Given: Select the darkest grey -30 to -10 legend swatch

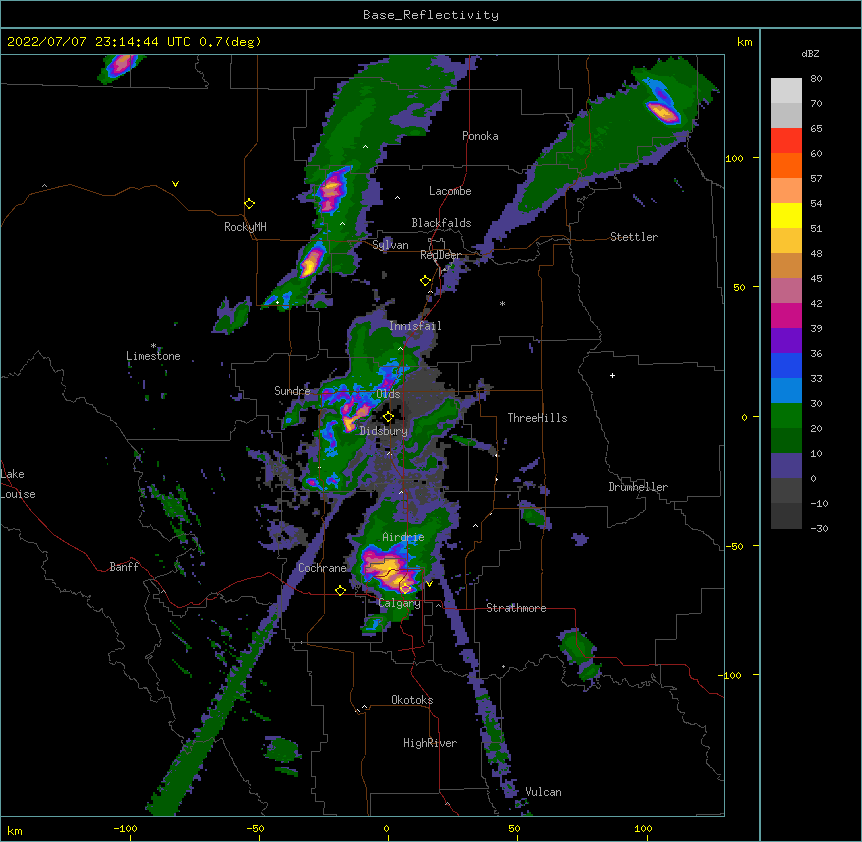Looking at the screenshot, I should coord(786,516).
